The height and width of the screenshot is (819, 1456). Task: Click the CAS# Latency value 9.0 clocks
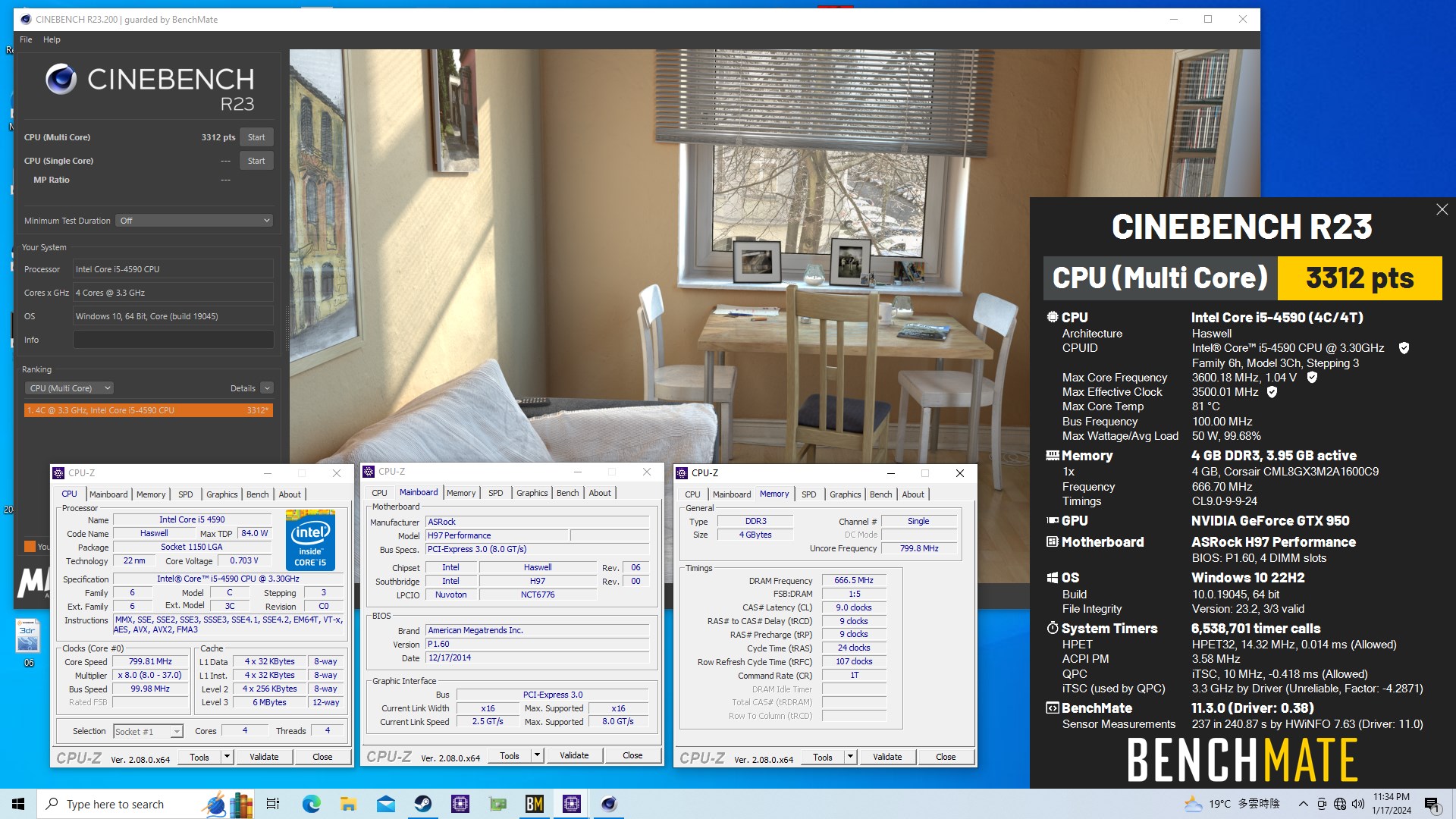pos(854,608)
